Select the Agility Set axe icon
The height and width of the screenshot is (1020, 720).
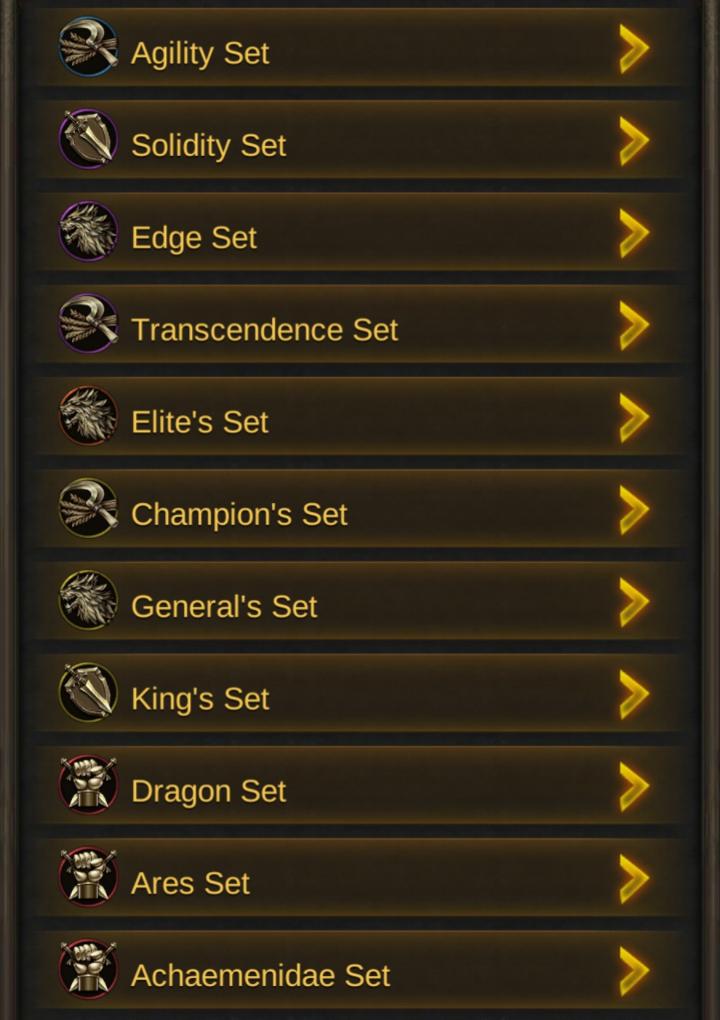(x=87, y=47)
